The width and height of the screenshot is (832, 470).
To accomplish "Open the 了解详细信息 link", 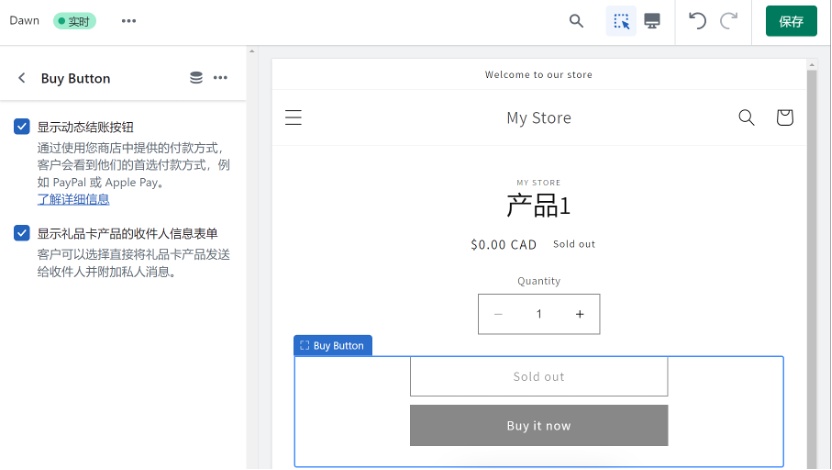I will [73, 199].
